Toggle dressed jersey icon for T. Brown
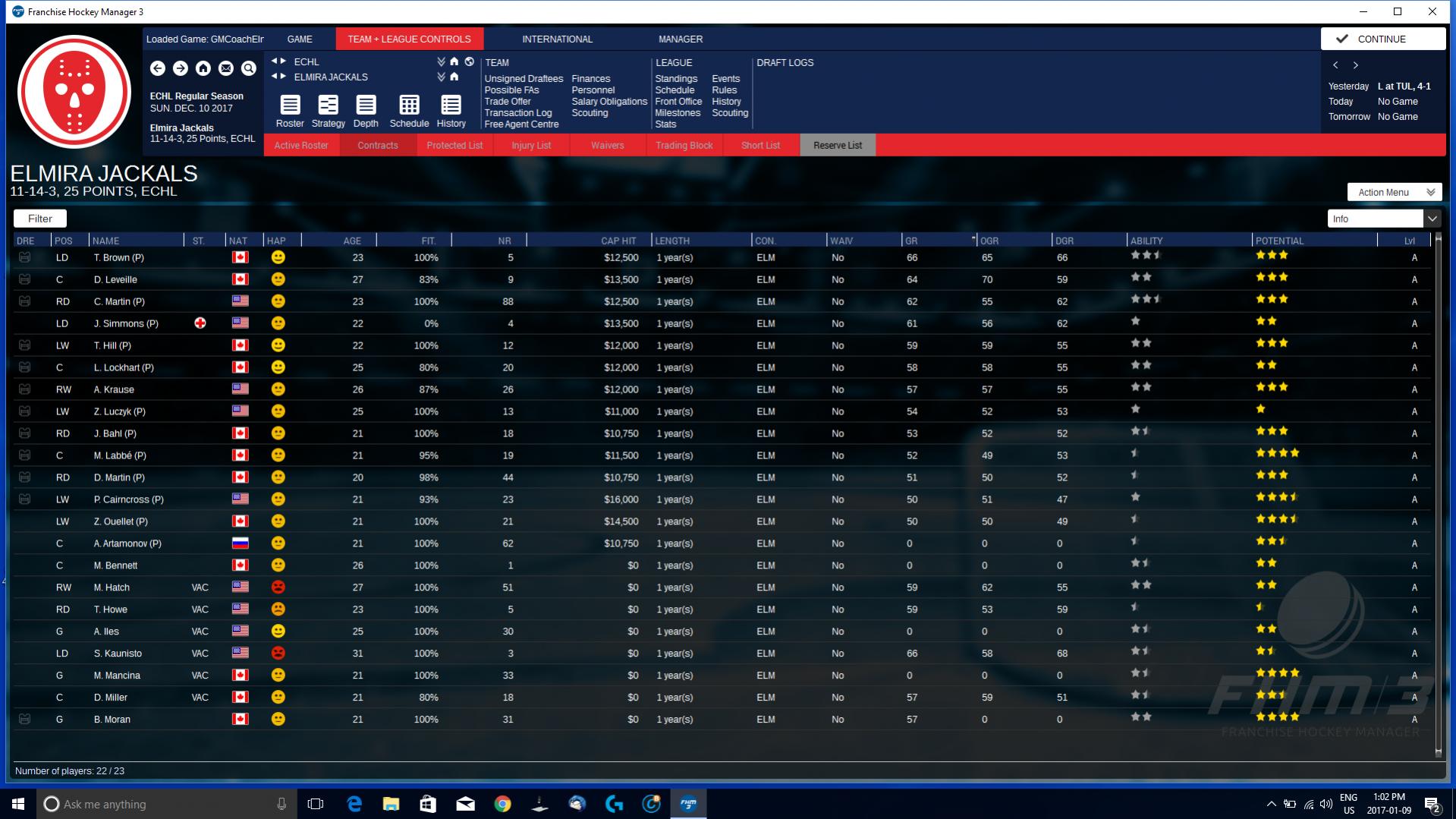This screenshot has width=1456, height=819. (25, 257)
